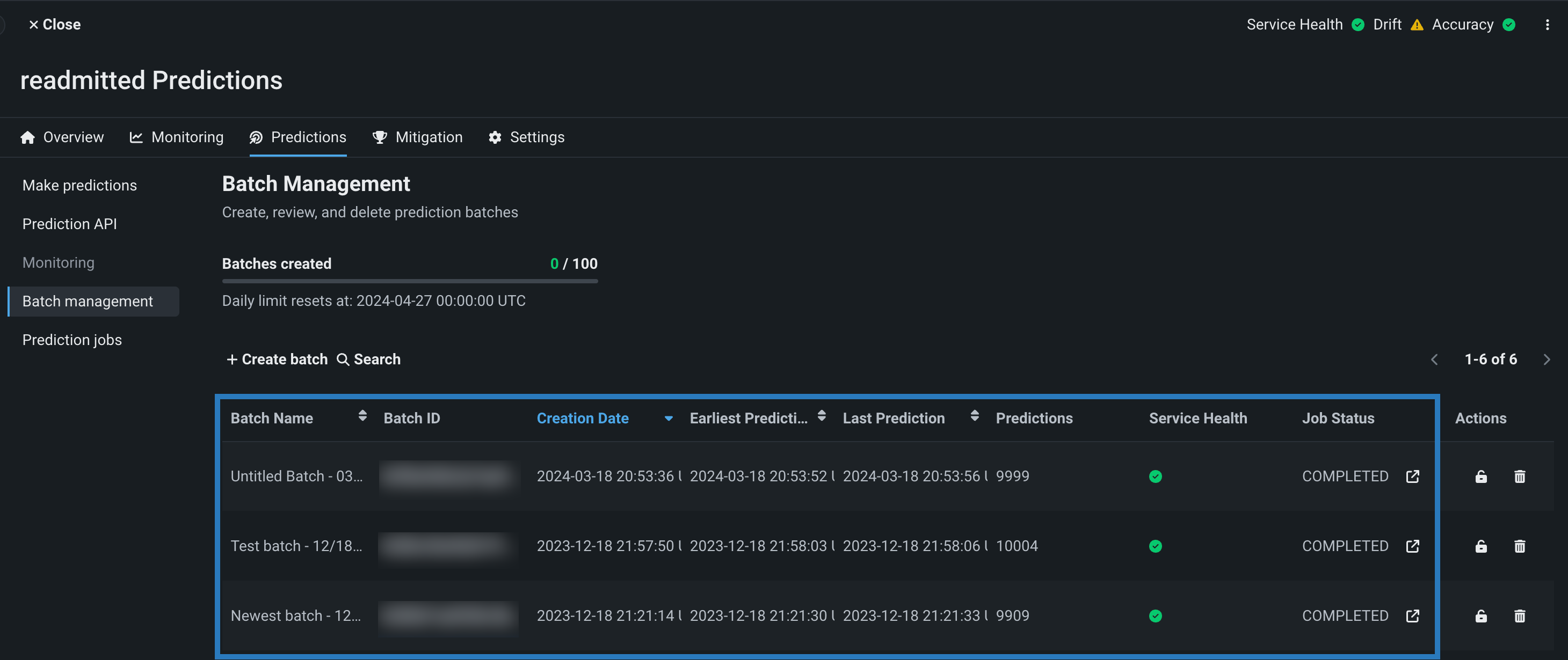Image resolution: width=1568 pixels, height=660 pixels.
Task: Switch to the Monitoring top tab
Action: (x=177, y=137)
